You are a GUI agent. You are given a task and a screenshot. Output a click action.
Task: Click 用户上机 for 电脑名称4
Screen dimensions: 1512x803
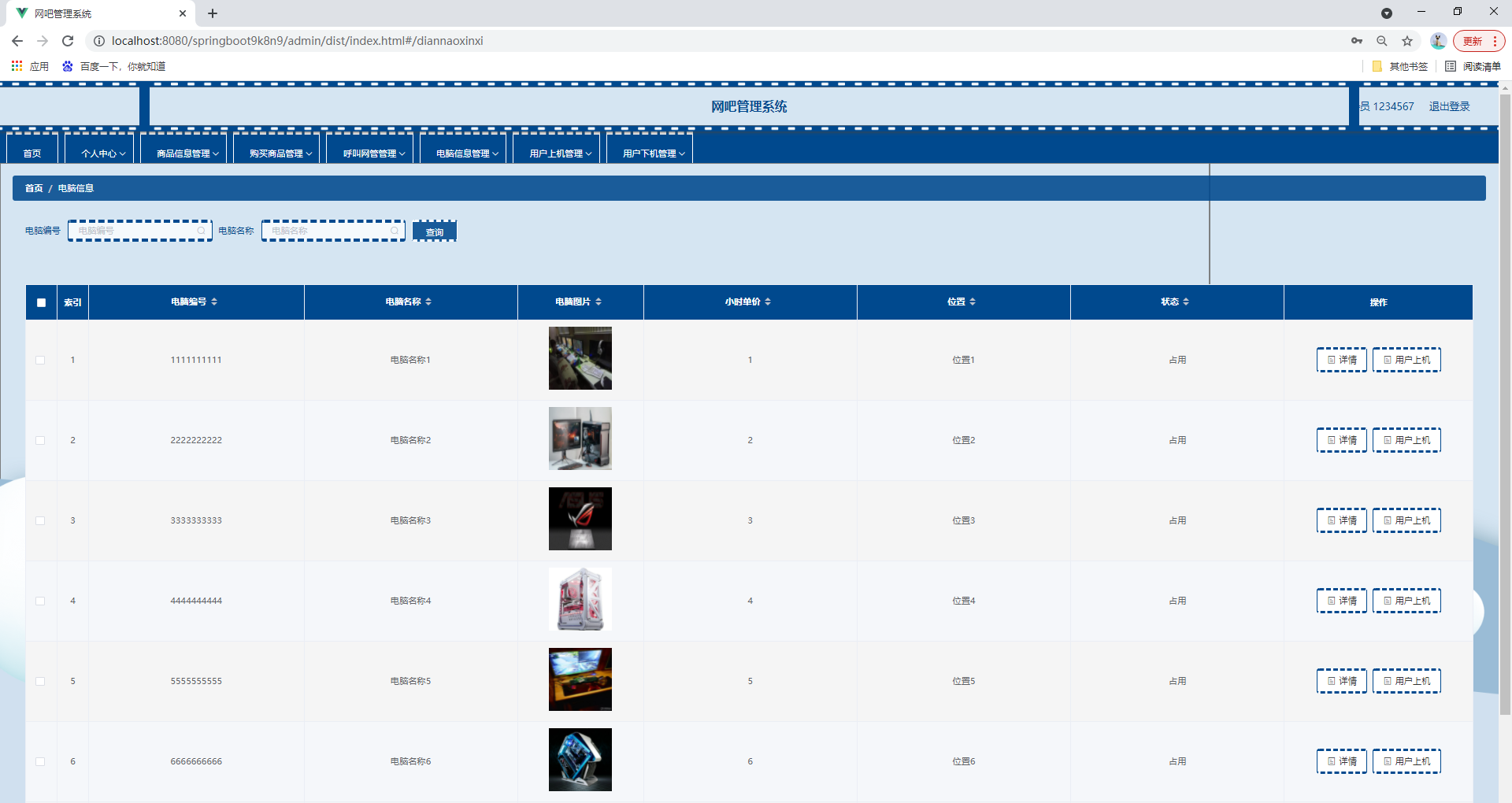tap(1406, 601)
